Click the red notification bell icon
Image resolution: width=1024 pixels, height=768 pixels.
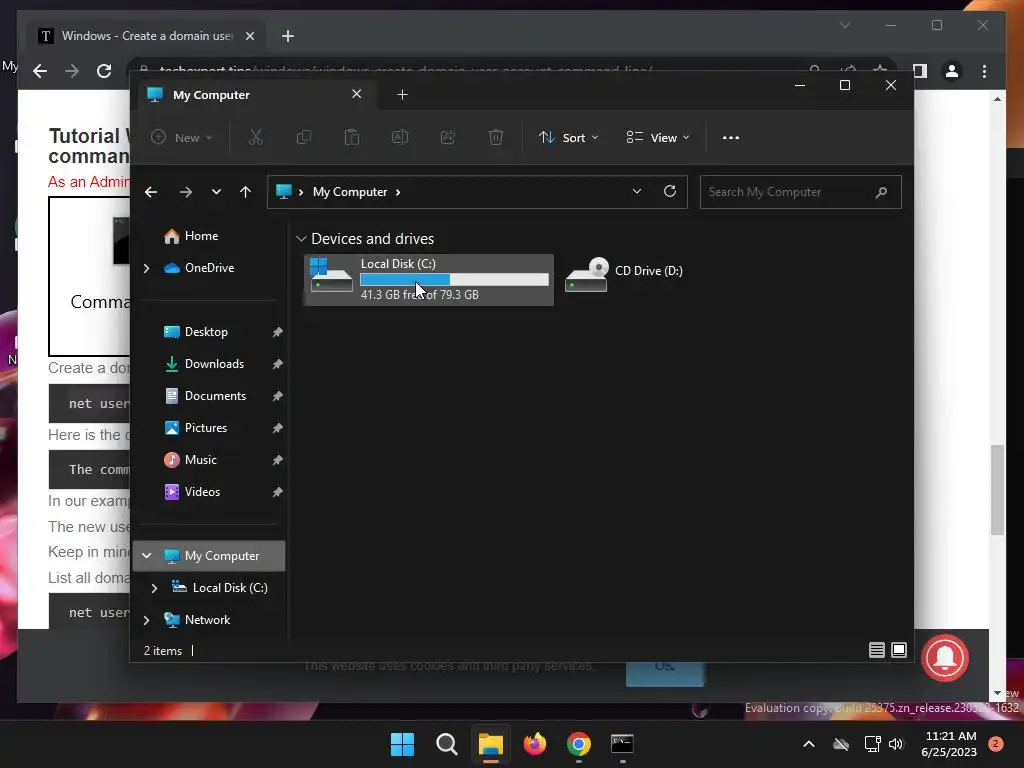[x=945, y=658]
